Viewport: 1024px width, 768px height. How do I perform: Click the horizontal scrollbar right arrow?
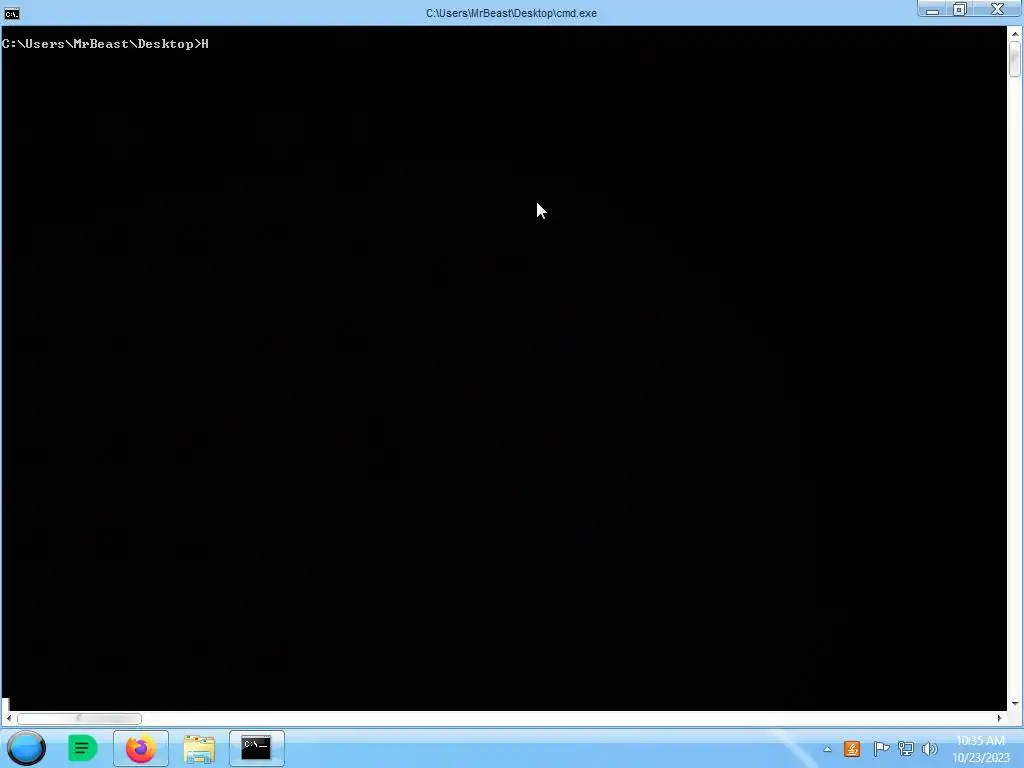pos(999,718)
